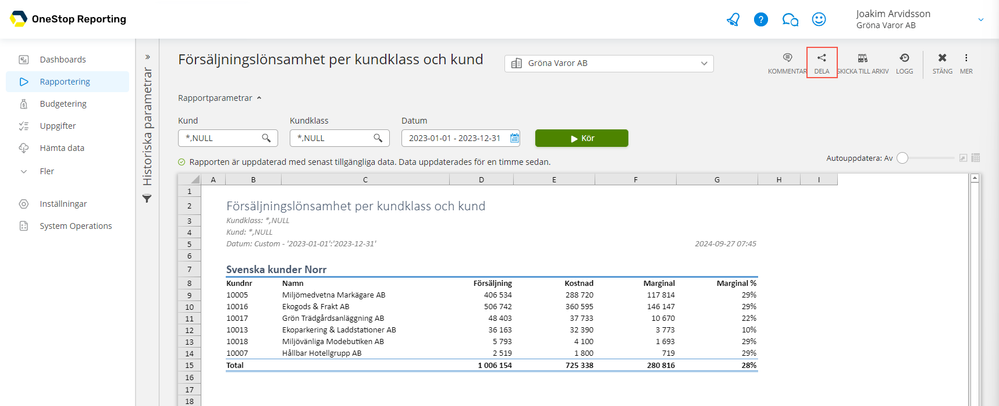Click the Kund input field
This screenshot has width=999, height=406.
tap(228, 138)
